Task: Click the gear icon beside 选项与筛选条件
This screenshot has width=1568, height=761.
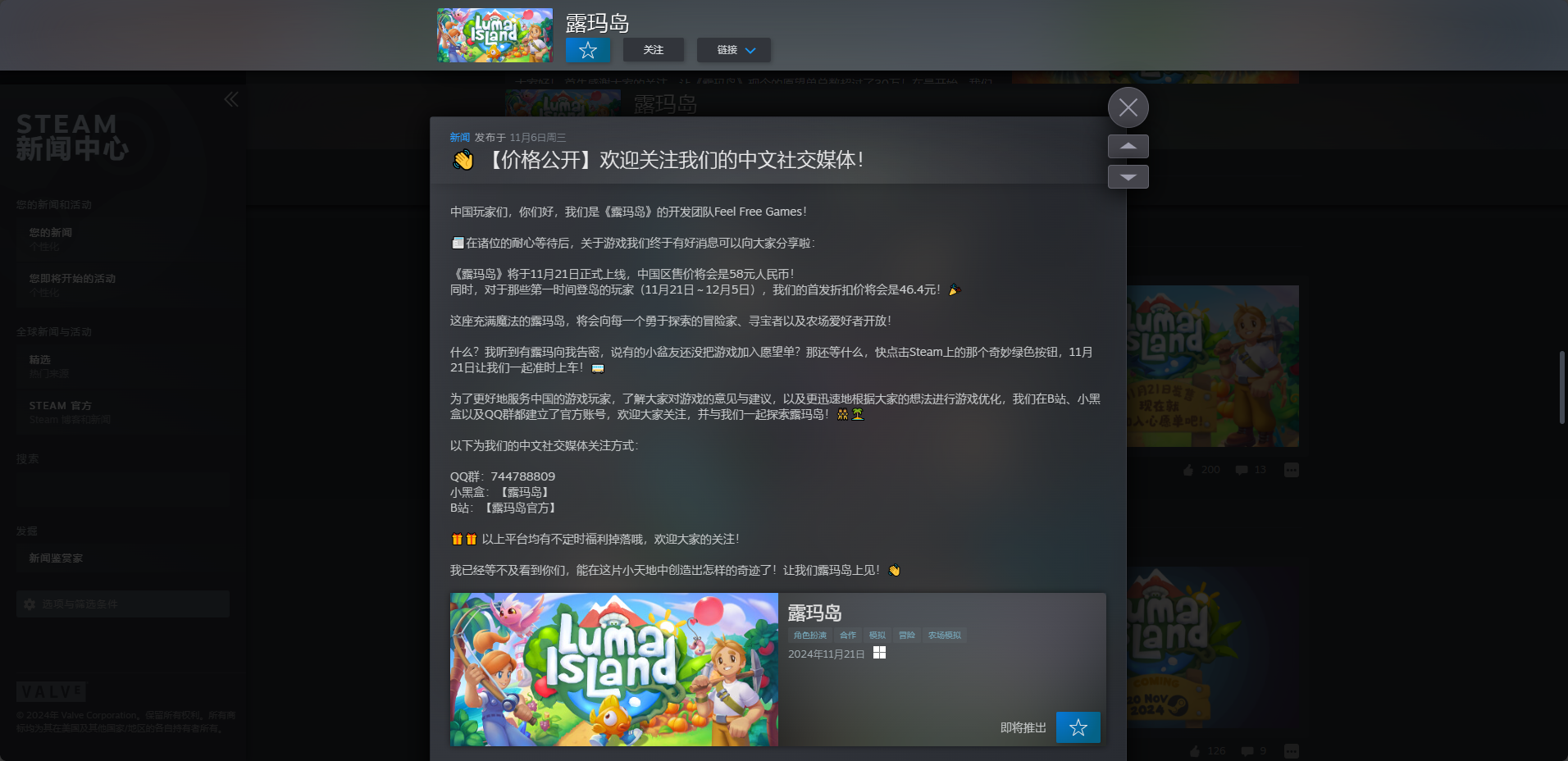Action: coord(30,604)
